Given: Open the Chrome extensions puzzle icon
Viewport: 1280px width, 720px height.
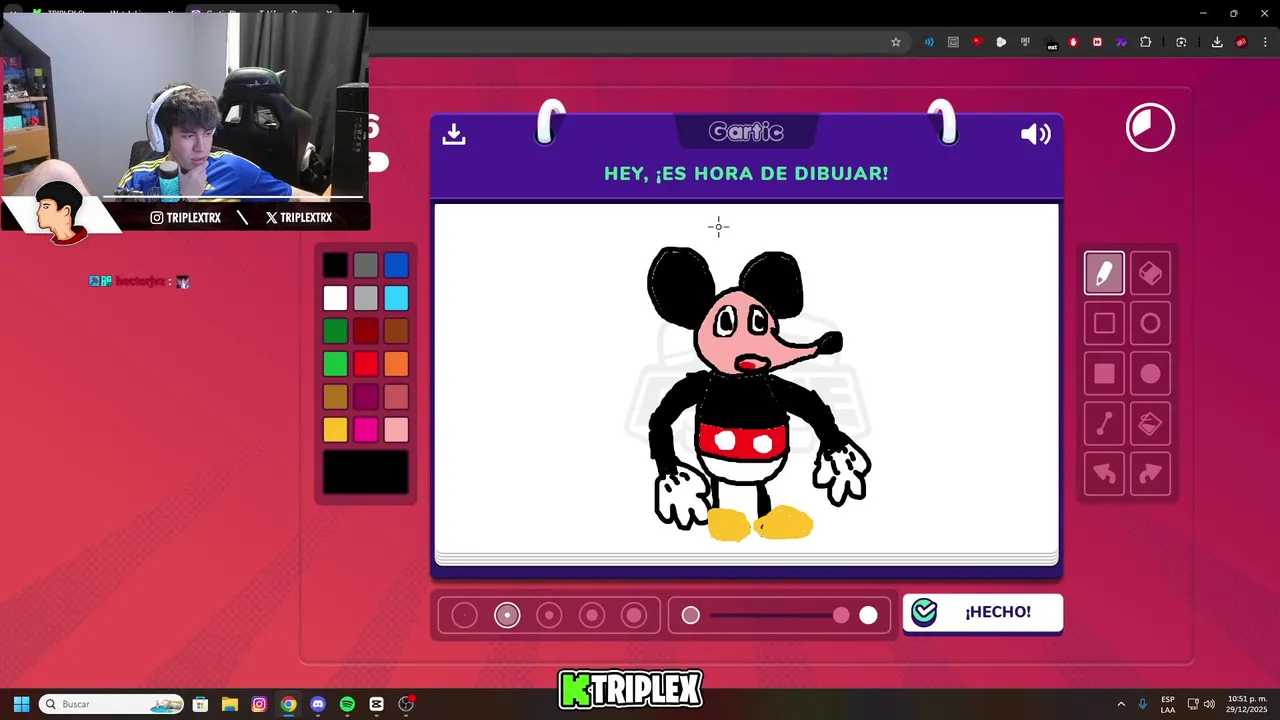Looking at the screenshot, I should [1146, 42].
